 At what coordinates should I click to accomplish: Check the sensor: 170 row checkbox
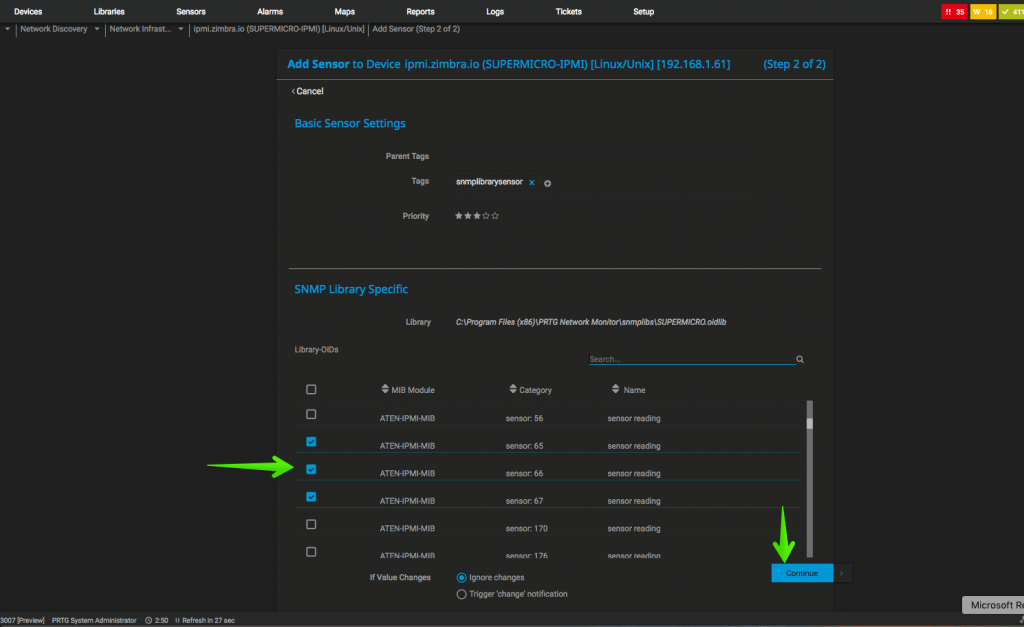pos(311,524)
